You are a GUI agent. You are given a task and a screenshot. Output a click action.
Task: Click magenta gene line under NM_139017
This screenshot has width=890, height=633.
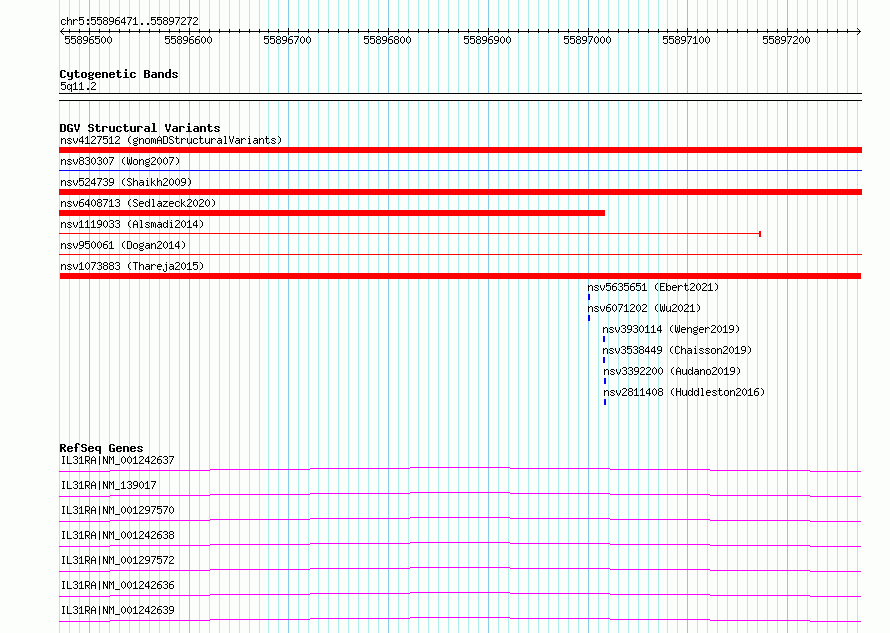tap(460, 494)
